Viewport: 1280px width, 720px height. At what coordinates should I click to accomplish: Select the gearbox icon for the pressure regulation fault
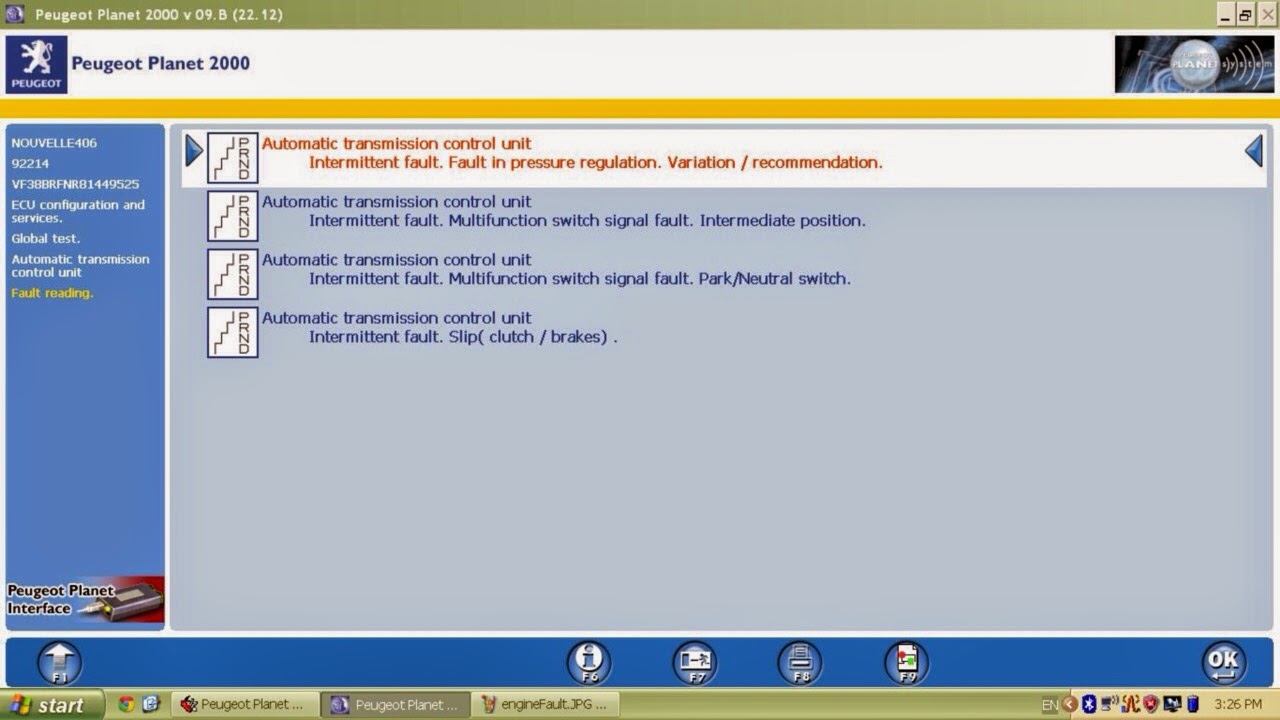(x=233, y=158)
